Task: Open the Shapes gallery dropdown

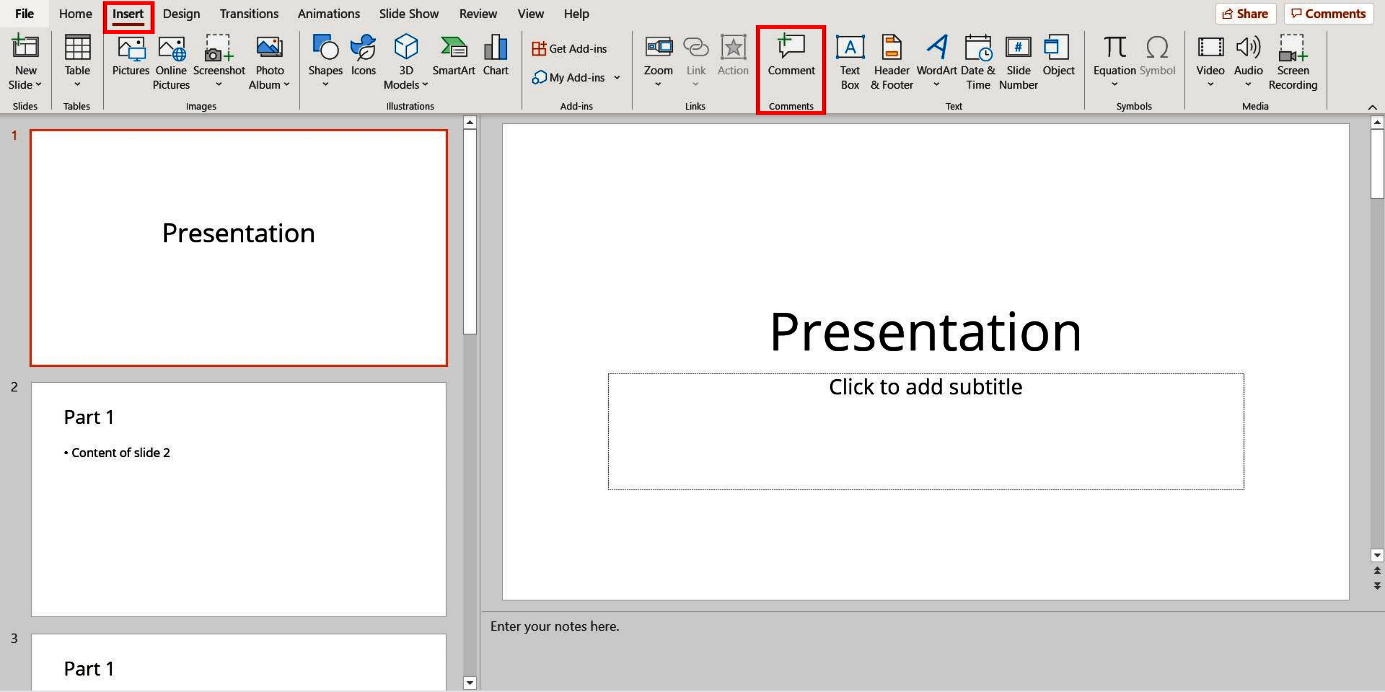Action: point(325,83)
